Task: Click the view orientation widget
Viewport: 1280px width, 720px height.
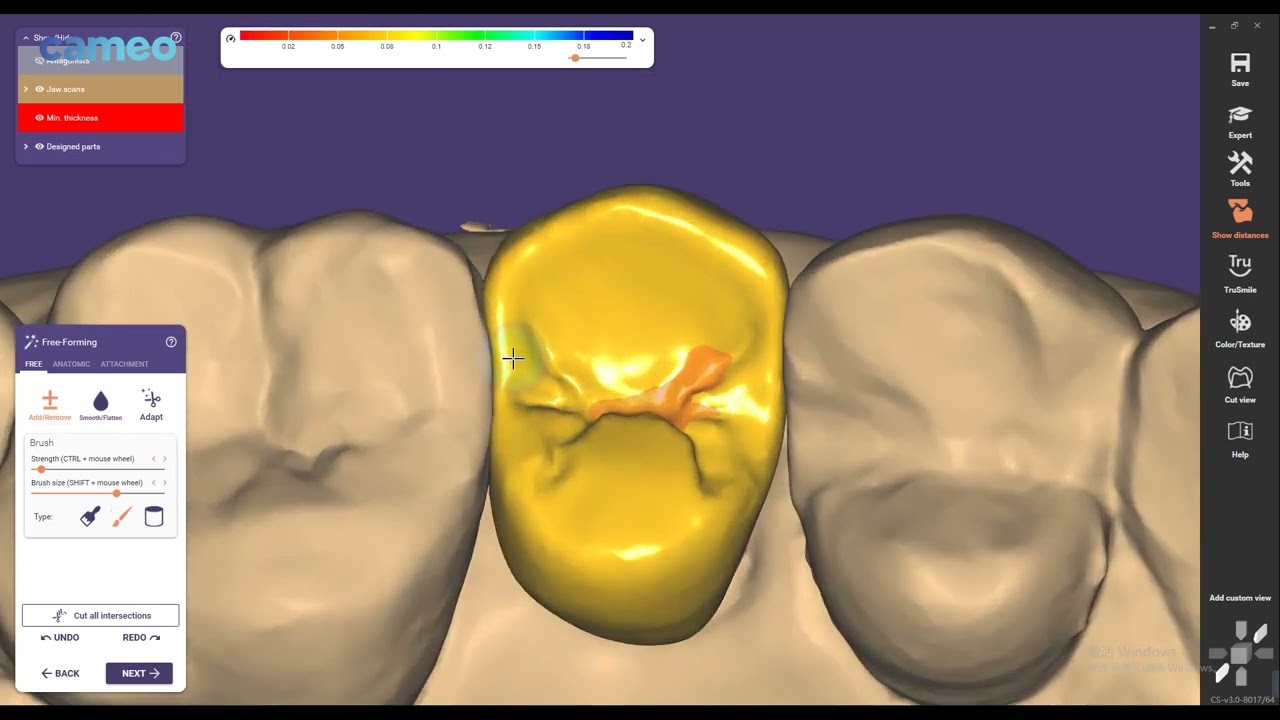Action: 1240,654
